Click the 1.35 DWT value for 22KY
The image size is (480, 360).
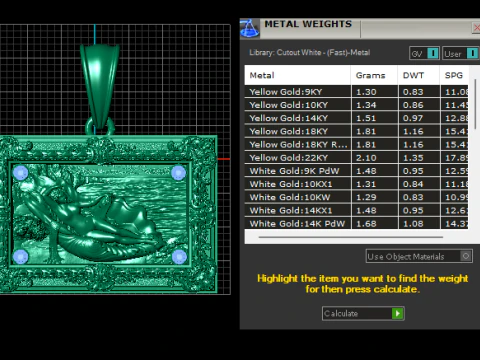tap(413, 158)
